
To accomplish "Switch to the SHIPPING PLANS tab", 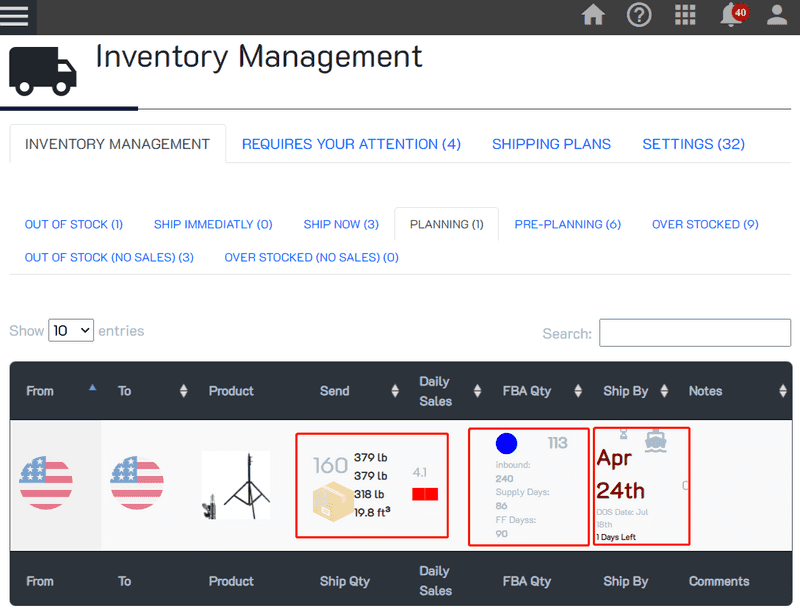I will 551,144.
